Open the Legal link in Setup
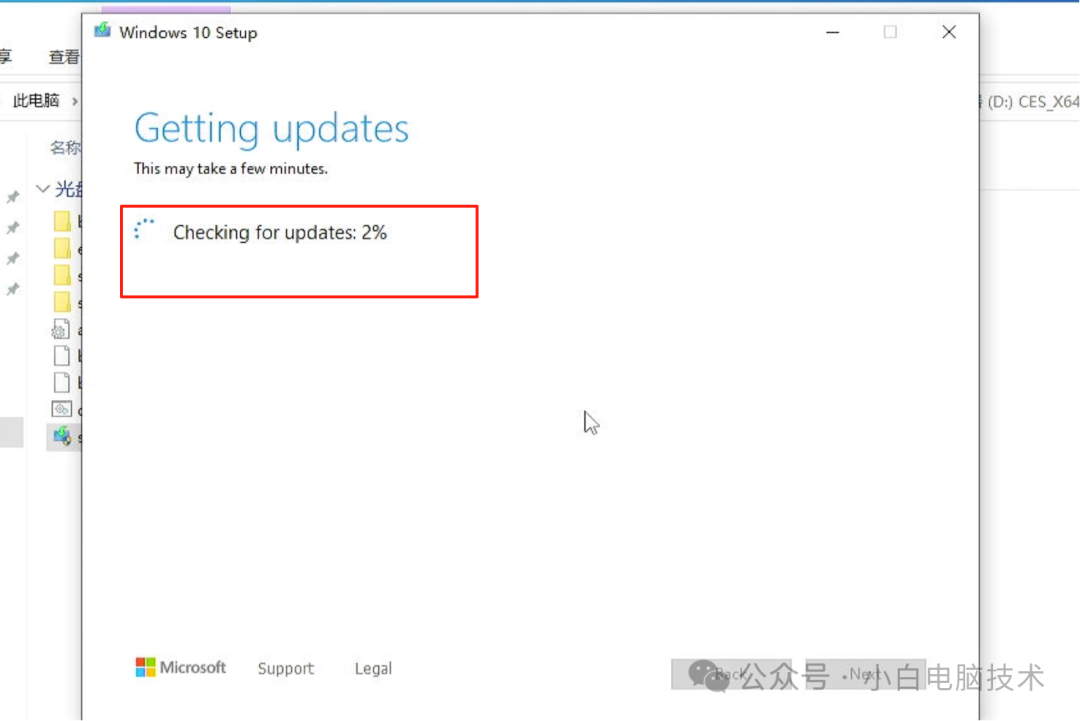This screenshot has width=1080, height=721. [373, 668]
